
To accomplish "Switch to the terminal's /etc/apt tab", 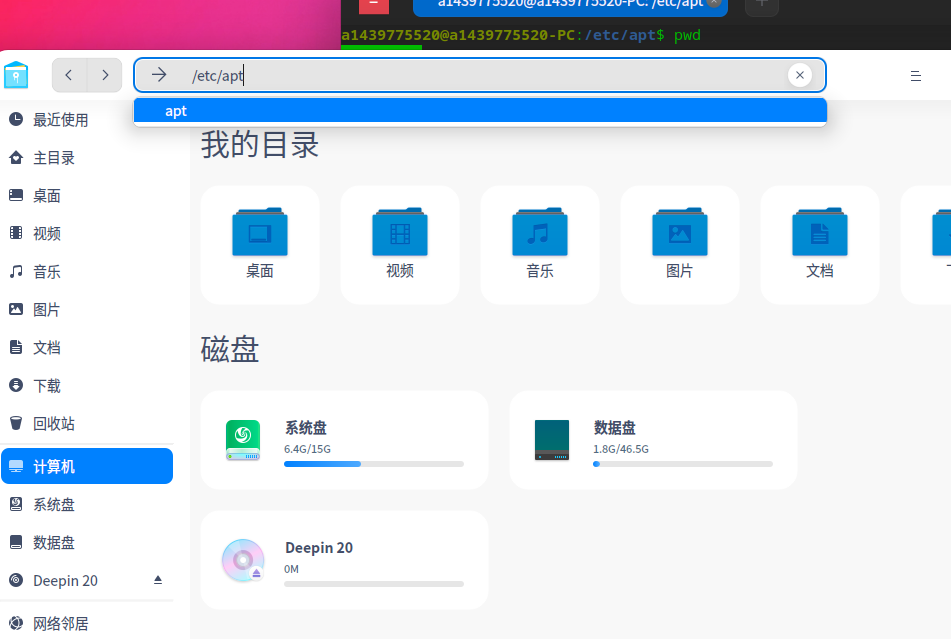I will point(570,5).
